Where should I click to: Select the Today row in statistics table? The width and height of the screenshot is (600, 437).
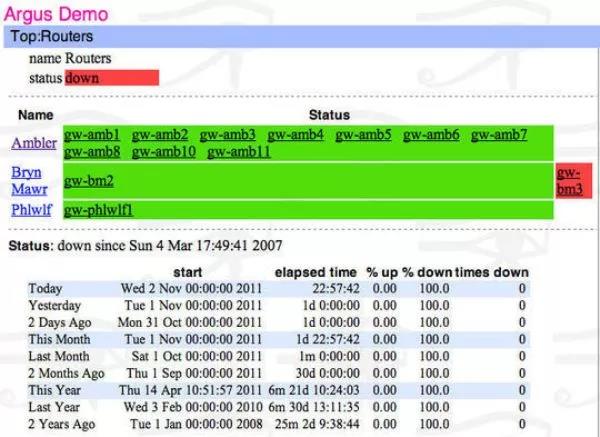(44, 289)
